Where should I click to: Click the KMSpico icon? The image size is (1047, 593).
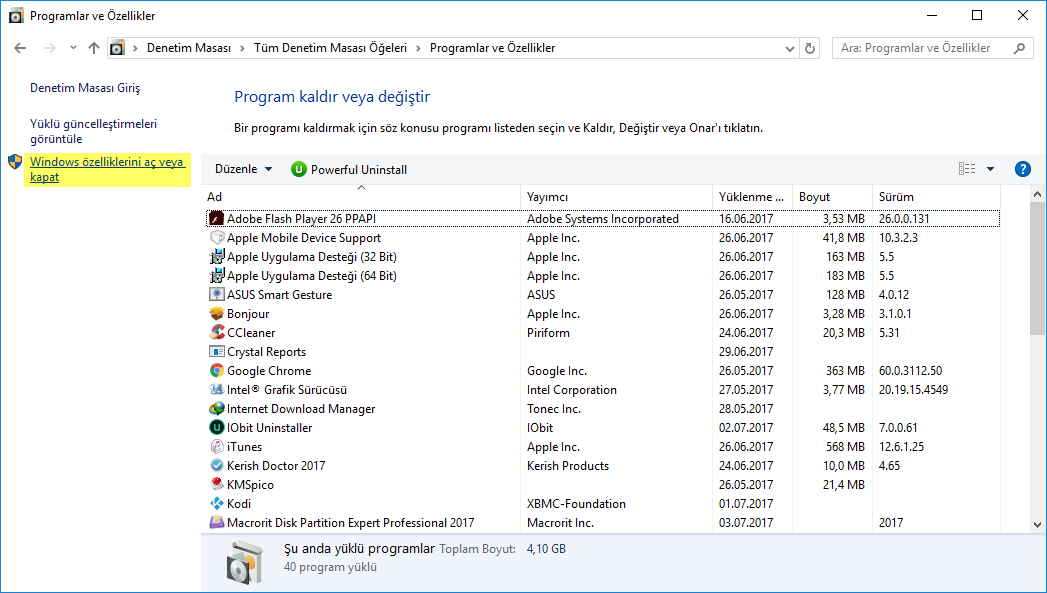coord(216,485)
